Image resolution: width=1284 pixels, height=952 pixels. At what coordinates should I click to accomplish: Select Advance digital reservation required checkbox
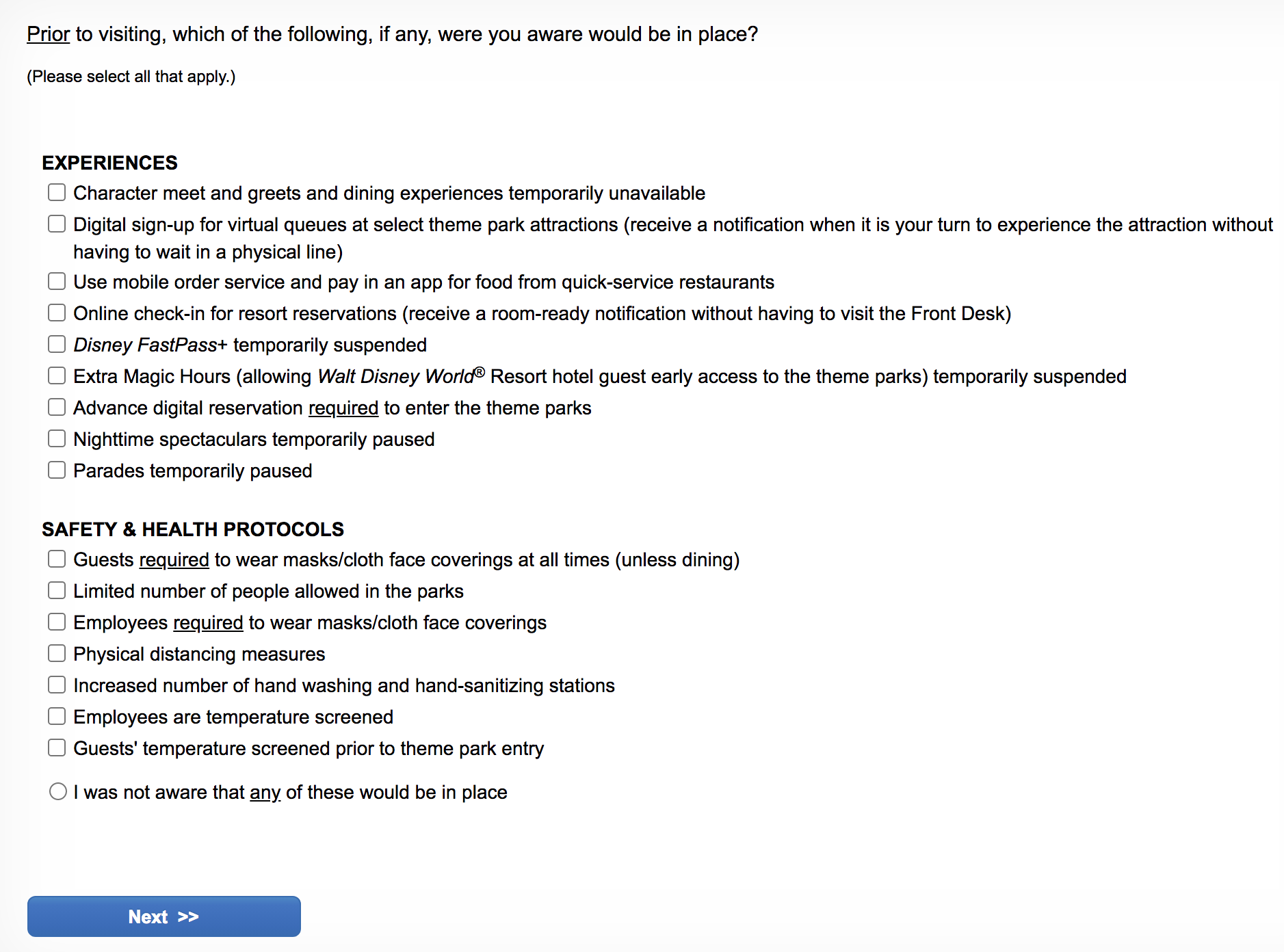click(x=57, y=408)
